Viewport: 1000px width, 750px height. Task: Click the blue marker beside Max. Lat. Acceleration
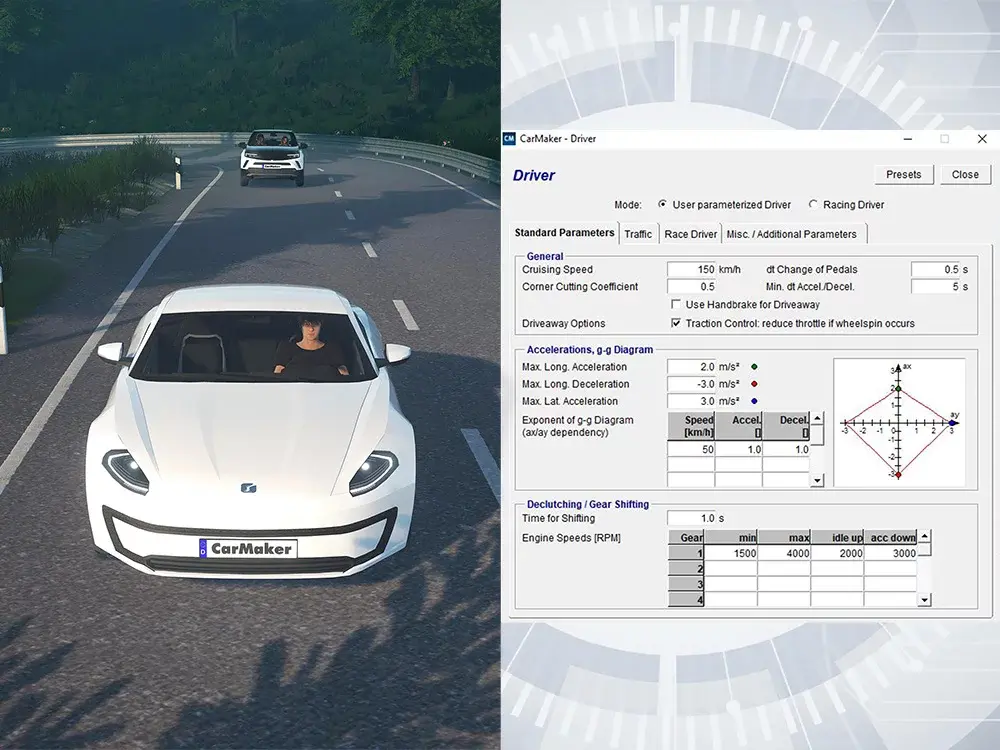pyautogui.click(x=754, y=401)
